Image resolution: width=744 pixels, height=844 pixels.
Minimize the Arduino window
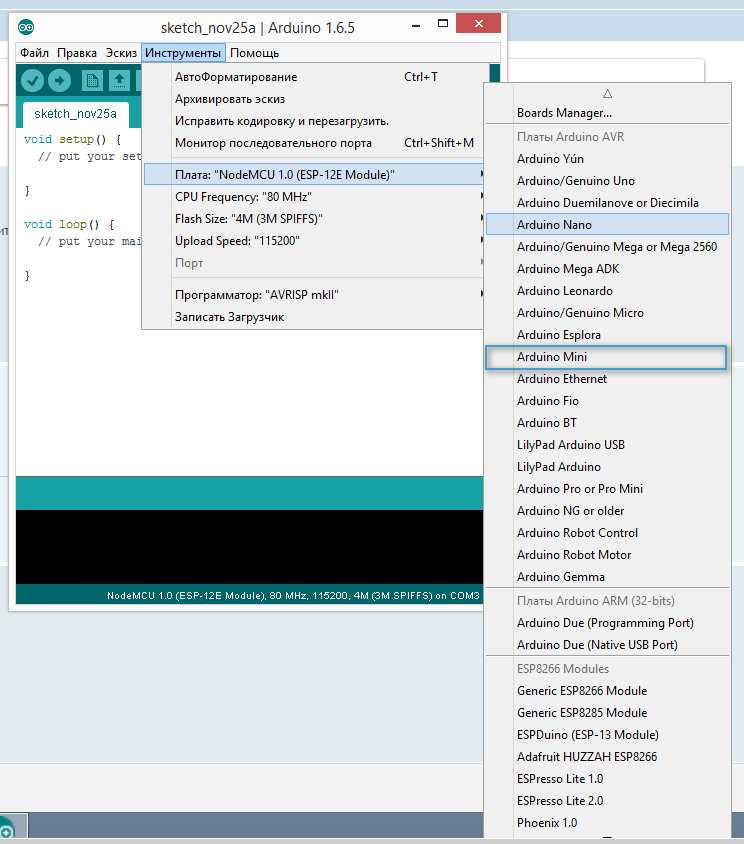click(x=416, y=25)
